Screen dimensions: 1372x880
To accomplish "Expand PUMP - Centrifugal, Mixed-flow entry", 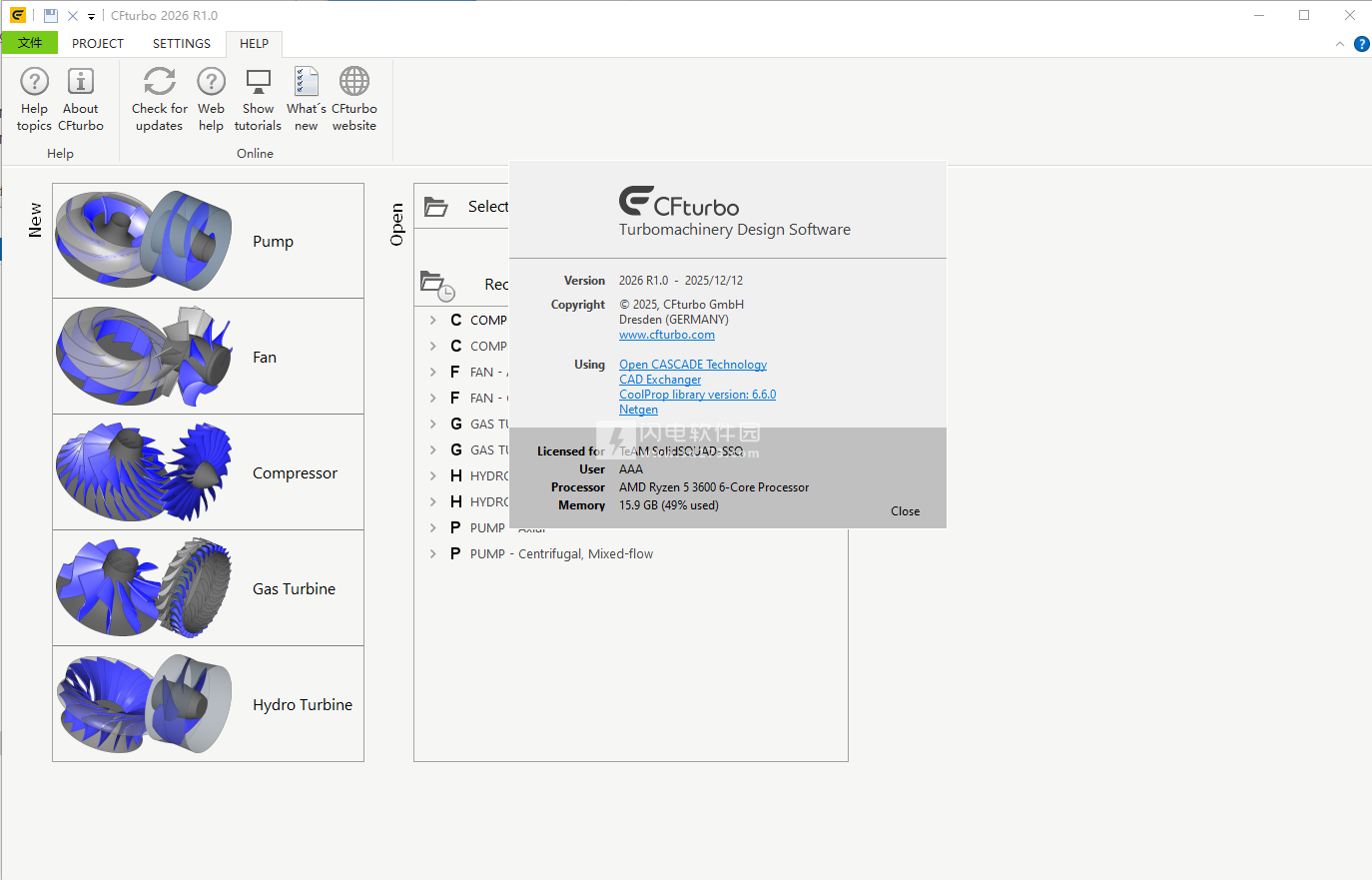I will click(x=432, y=553).
